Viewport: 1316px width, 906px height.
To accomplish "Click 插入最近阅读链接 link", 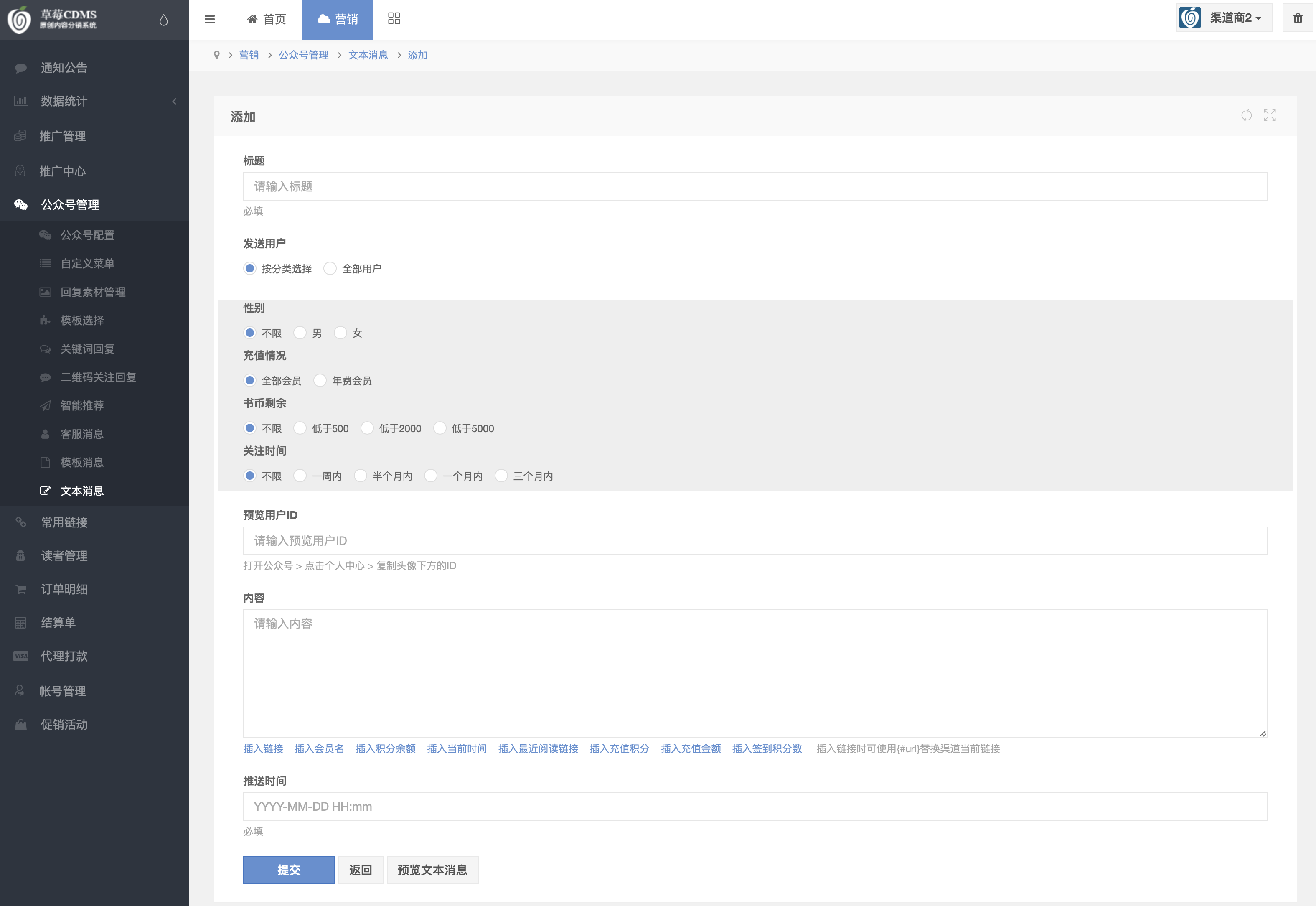I will (x=538, y=749).
